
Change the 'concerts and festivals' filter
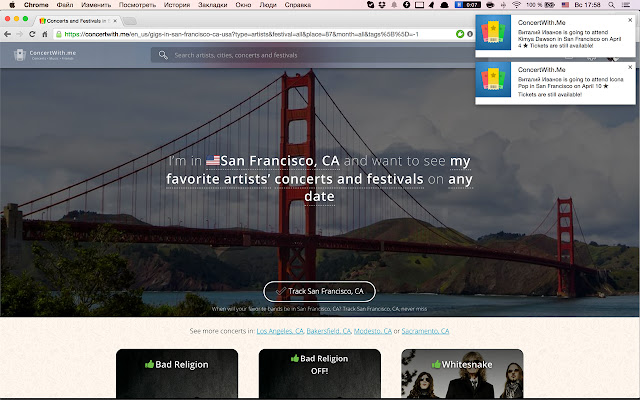pyautogui.click(x=349, y=179)
